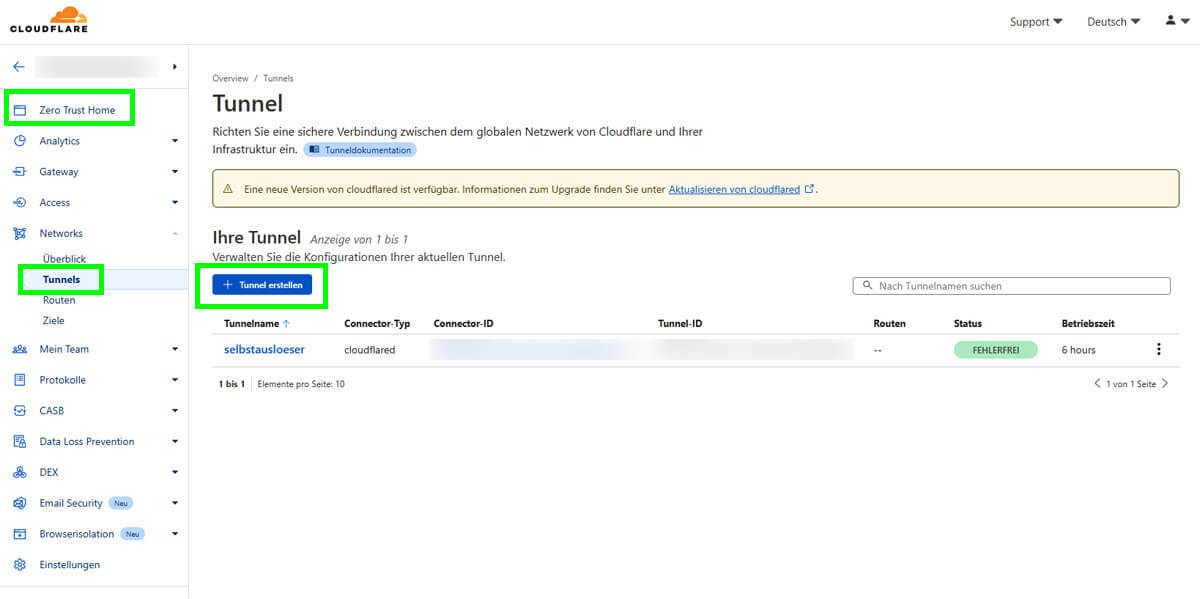Open Zero Trust Home
This screenshot has width=1200, height=599.
coord(77,110)
